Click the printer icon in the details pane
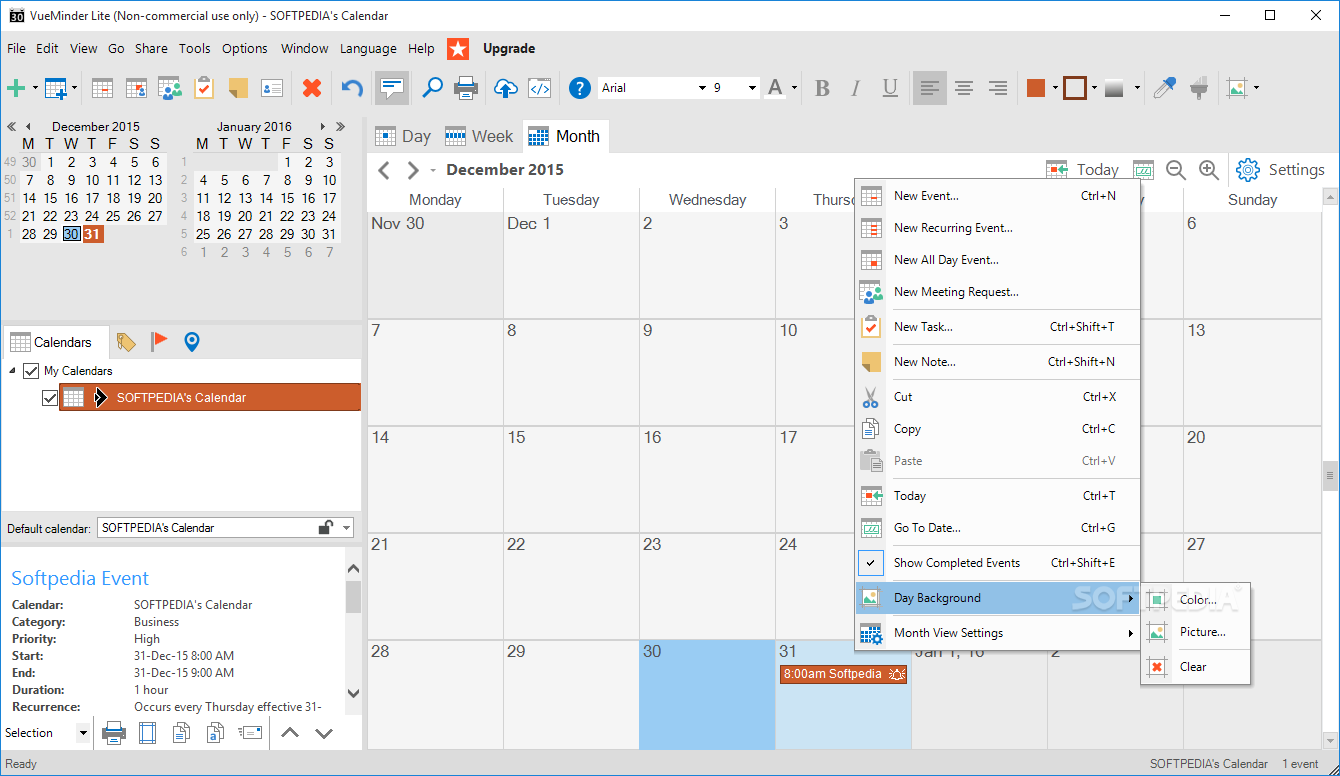 (x=114, y=733)
